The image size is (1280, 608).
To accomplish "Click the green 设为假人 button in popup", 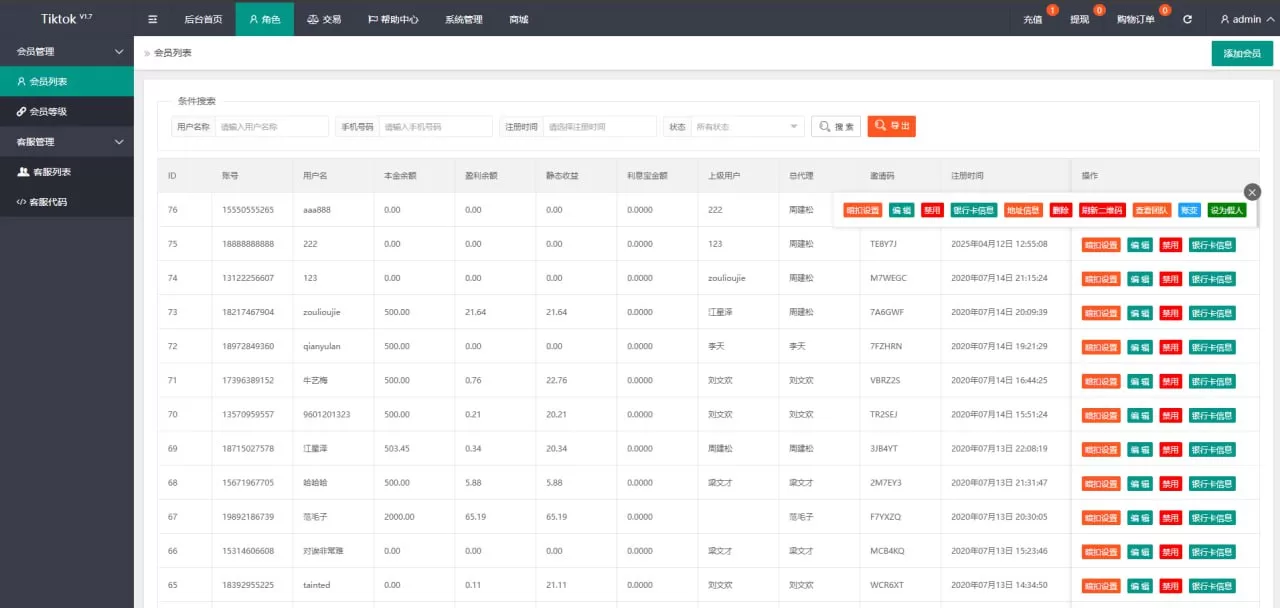I will pyautogui.click(x=1226, y=211).
